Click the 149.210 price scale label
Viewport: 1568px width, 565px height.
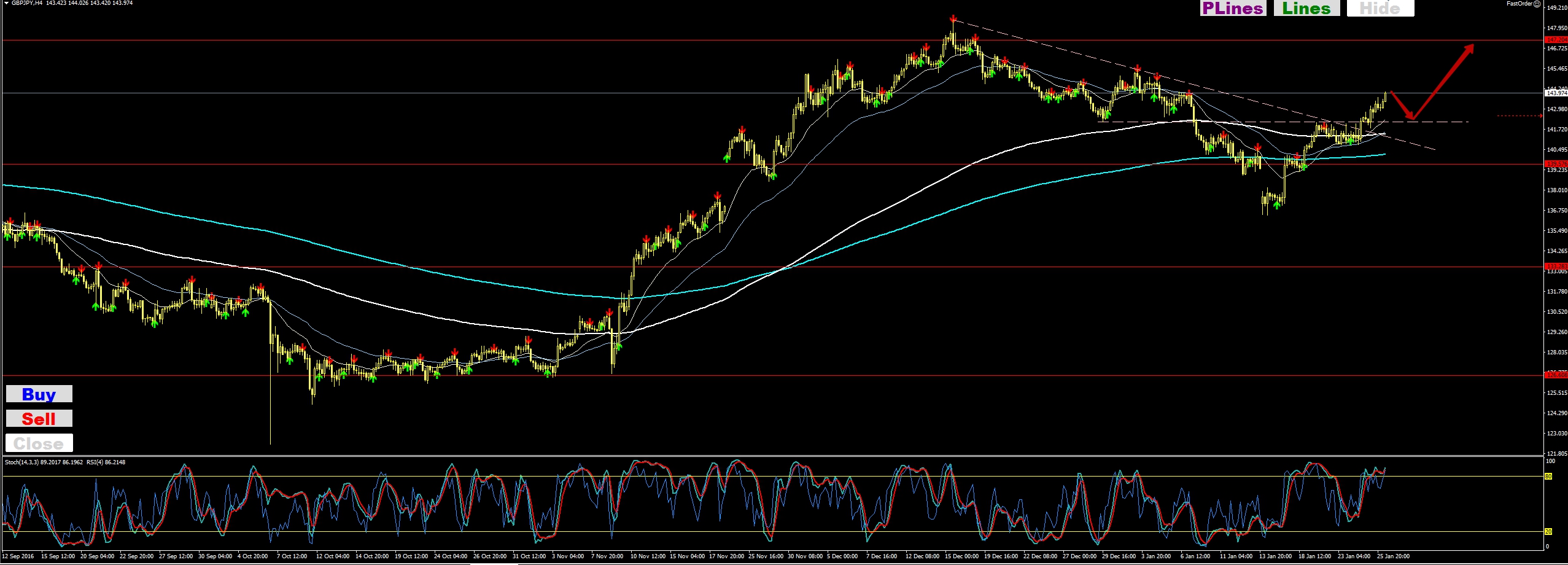1557,8
